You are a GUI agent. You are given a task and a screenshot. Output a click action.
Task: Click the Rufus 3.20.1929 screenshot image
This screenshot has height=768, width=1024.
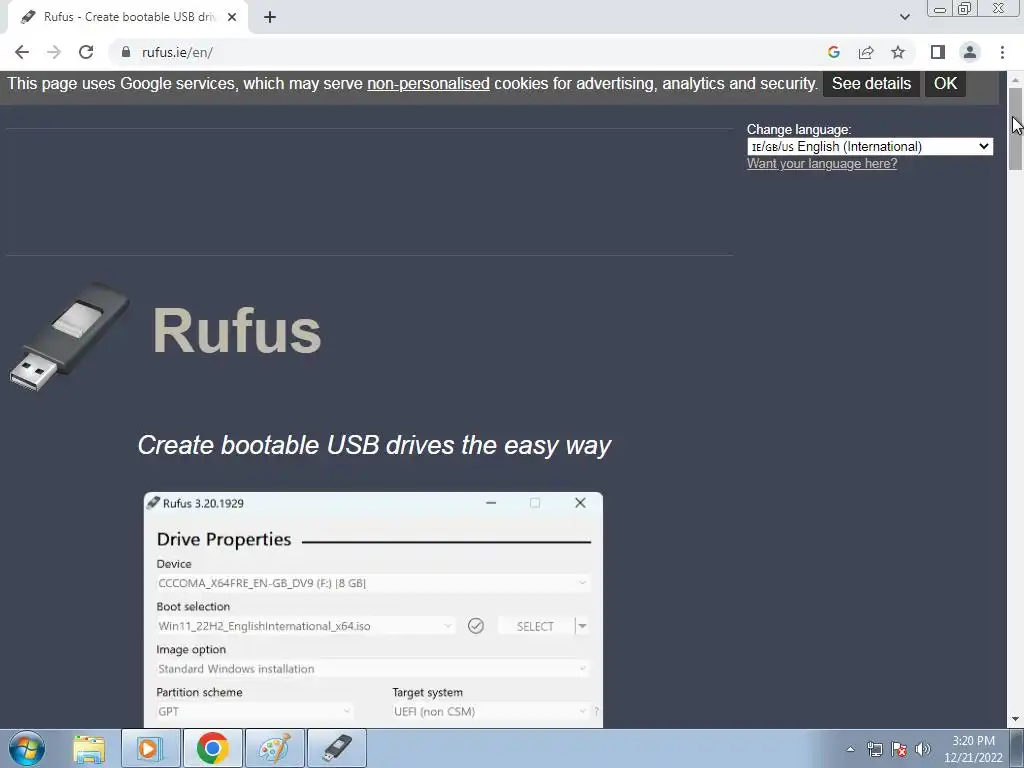tap(374, 610)
